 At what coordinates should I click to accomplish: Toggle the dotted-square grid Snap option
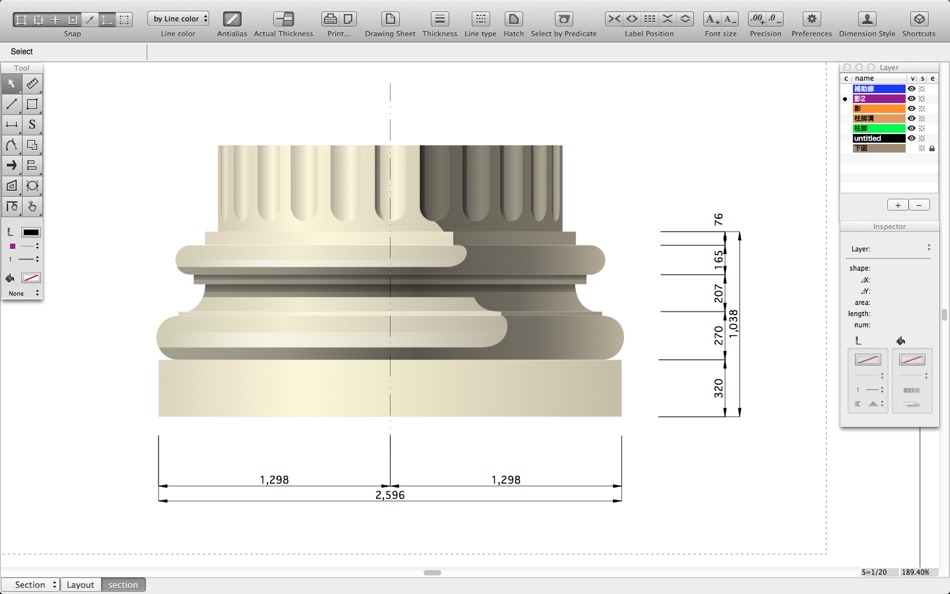[x=124, y=19]
